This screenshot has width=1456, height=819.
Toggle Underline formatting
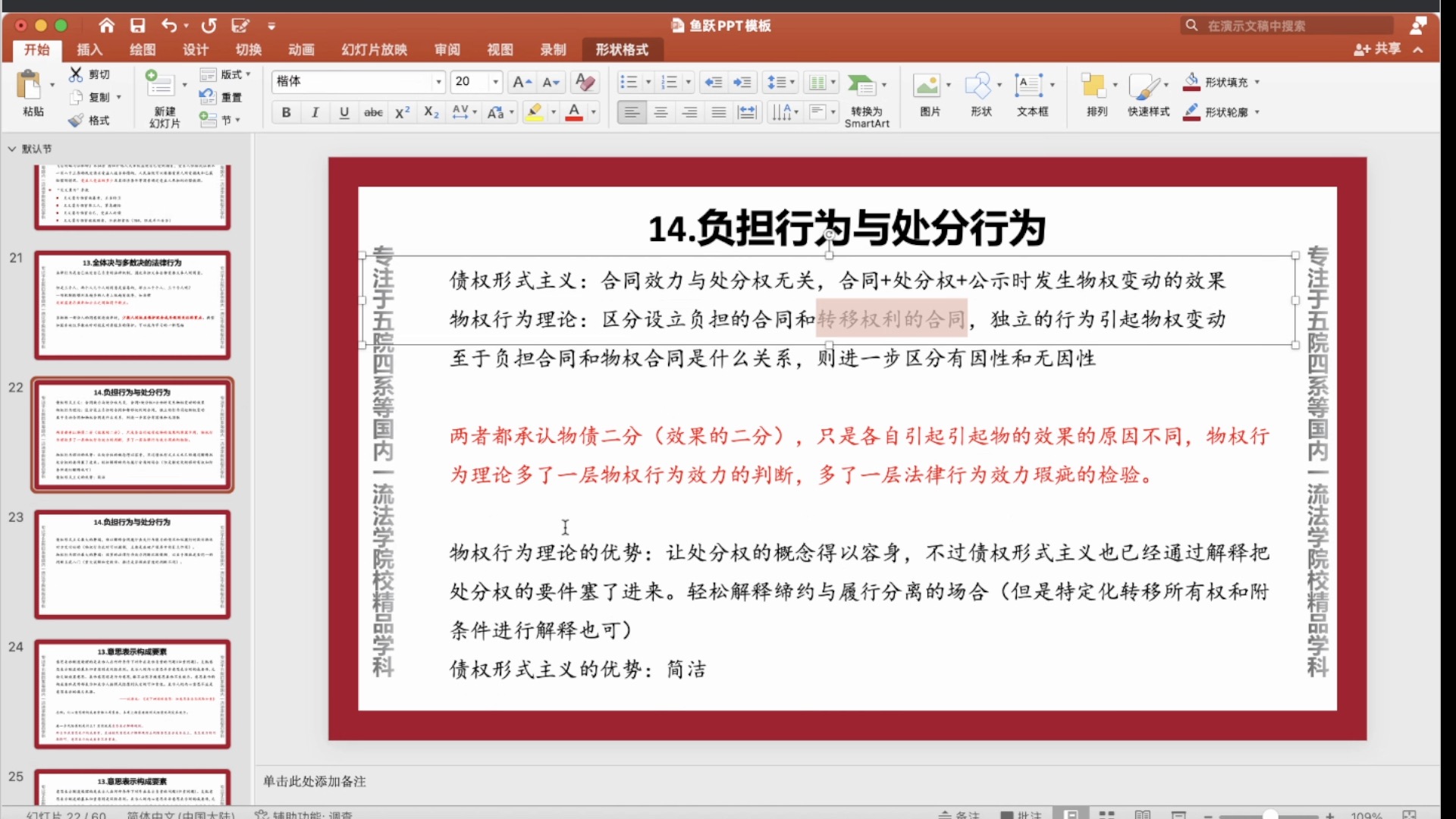pyautogui.click(x=344, y=112)
